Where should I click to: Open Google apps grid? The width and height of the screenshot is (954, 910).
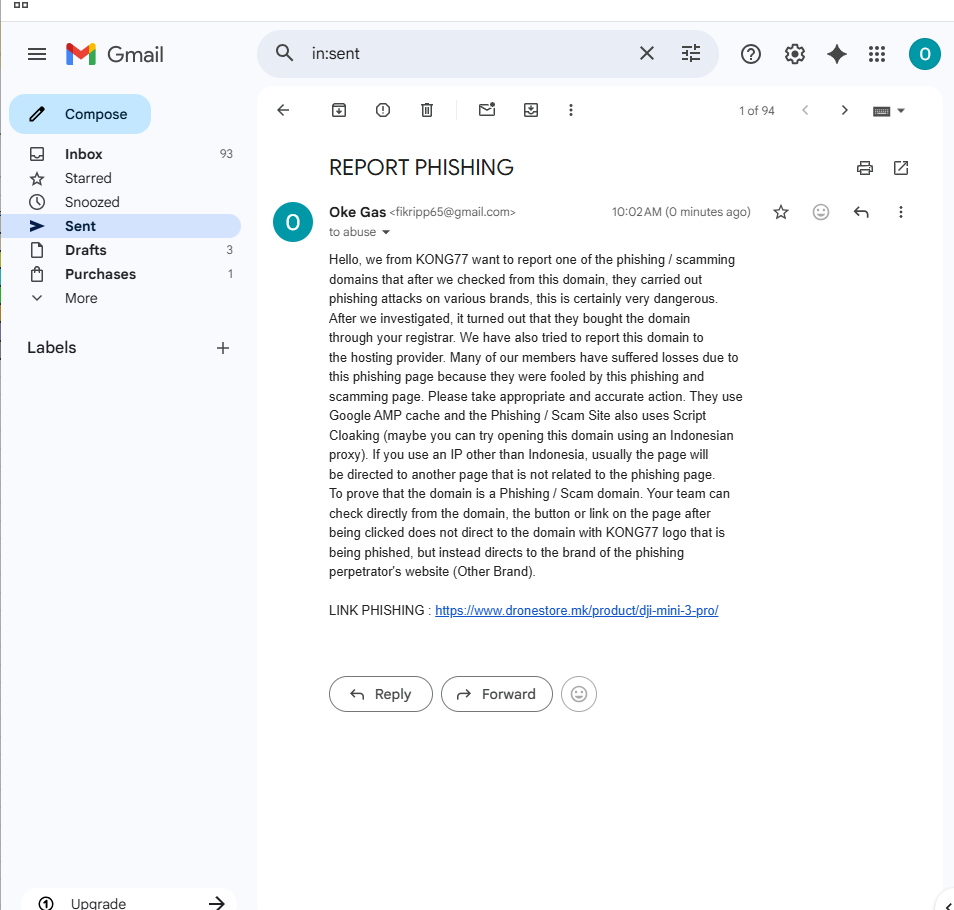pyautogui.click(x=877, y=54)
